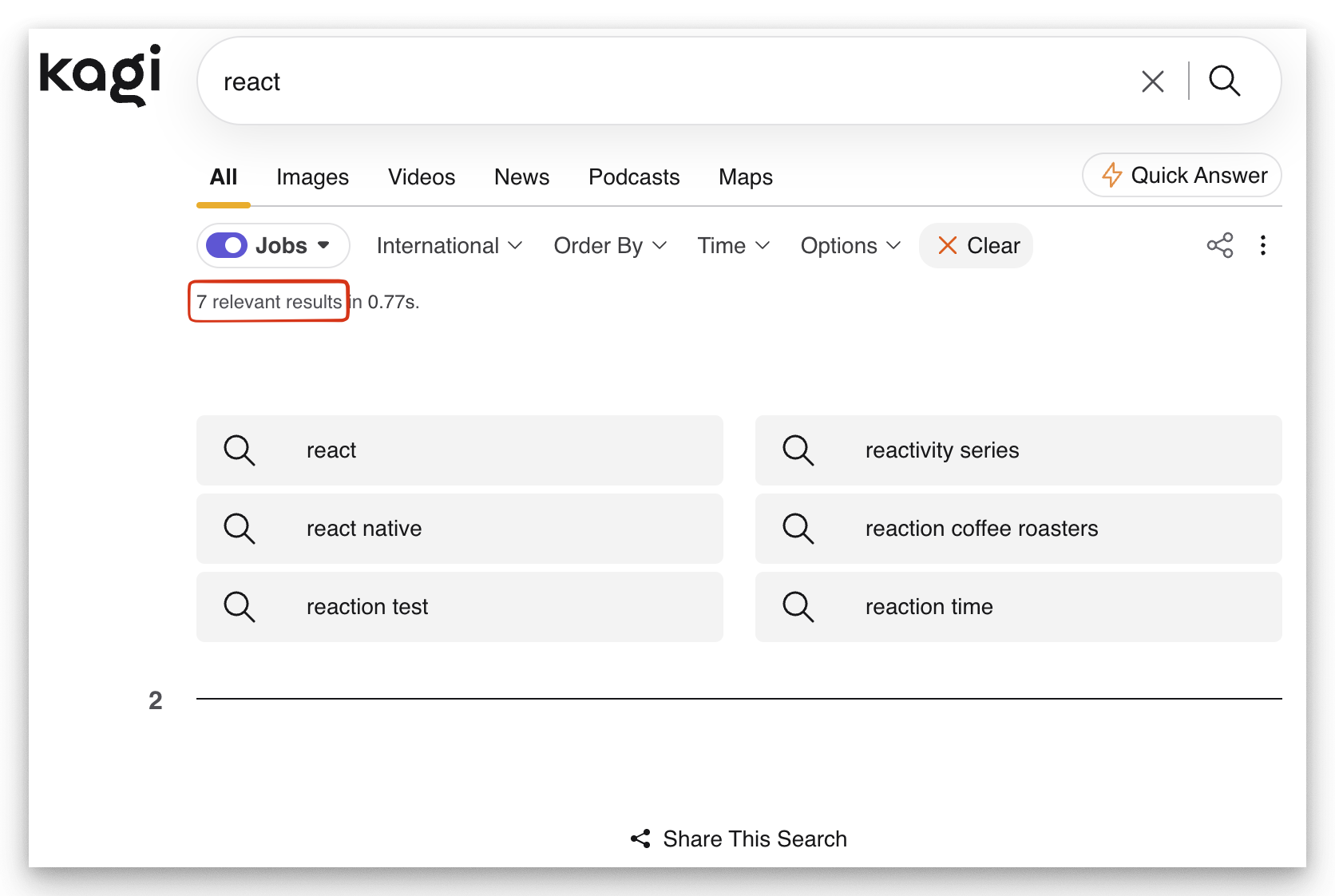Screen dimensions: 1335x896
Task: Submit search with the magnifier icon
Action: 1224,81
